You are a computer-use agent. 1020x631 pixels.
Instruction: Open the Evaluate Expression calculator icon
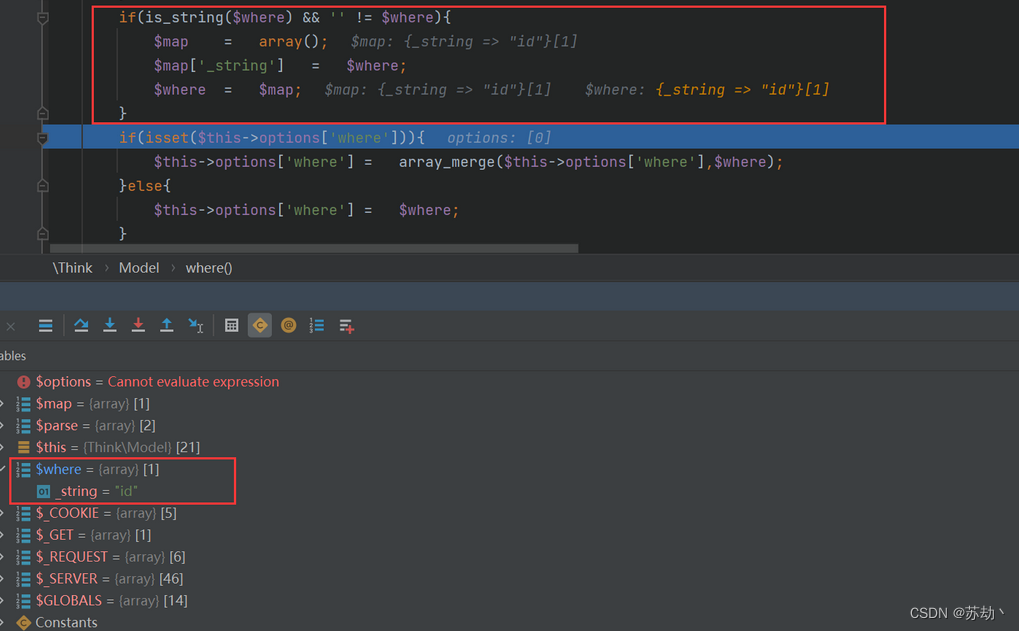point(231,325)
